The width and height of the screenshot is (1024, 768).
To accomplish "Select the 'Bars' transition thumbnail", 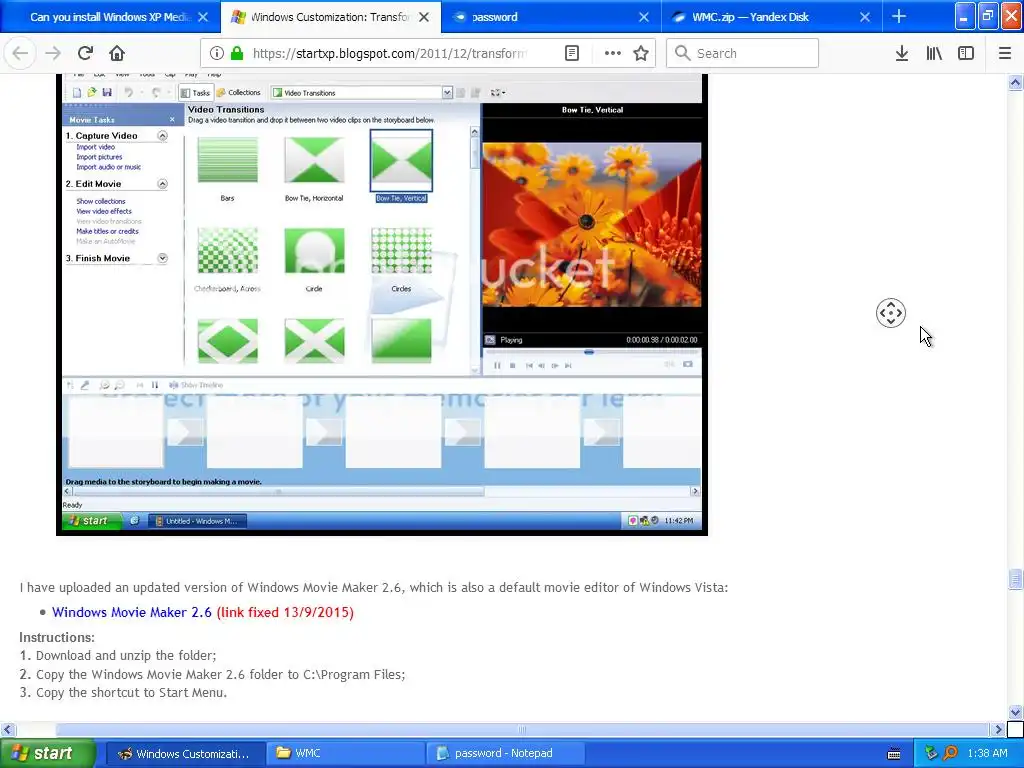I will tap(227, 160).
